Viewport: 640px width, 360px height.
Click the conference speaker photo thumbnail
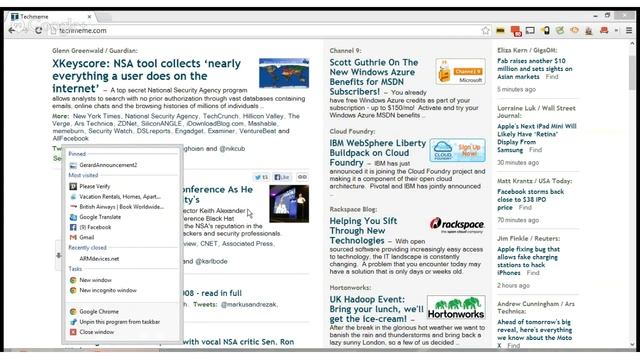coord(289,204)
